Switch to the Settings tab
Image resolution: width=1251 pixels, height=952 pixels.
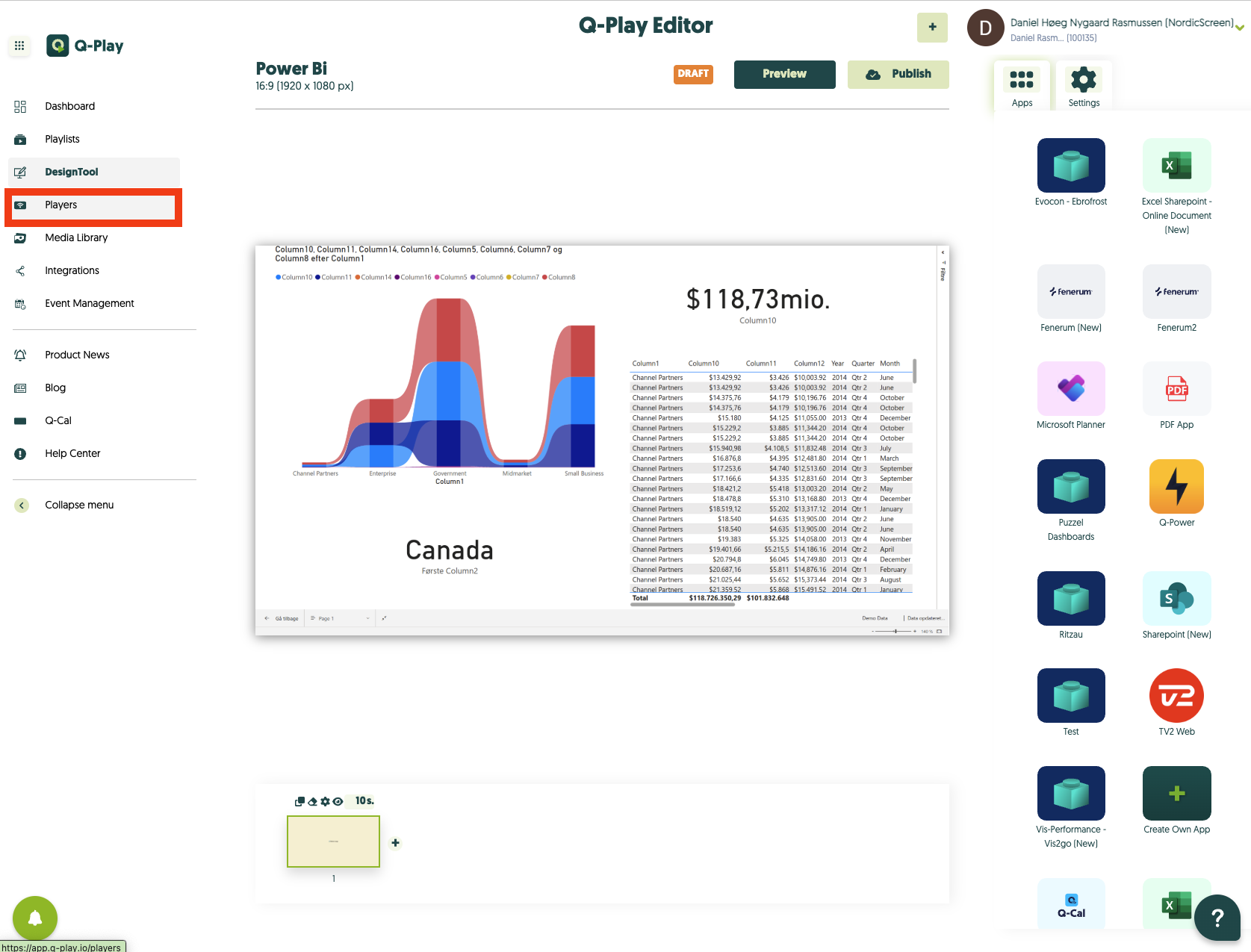coord(1084,87)
